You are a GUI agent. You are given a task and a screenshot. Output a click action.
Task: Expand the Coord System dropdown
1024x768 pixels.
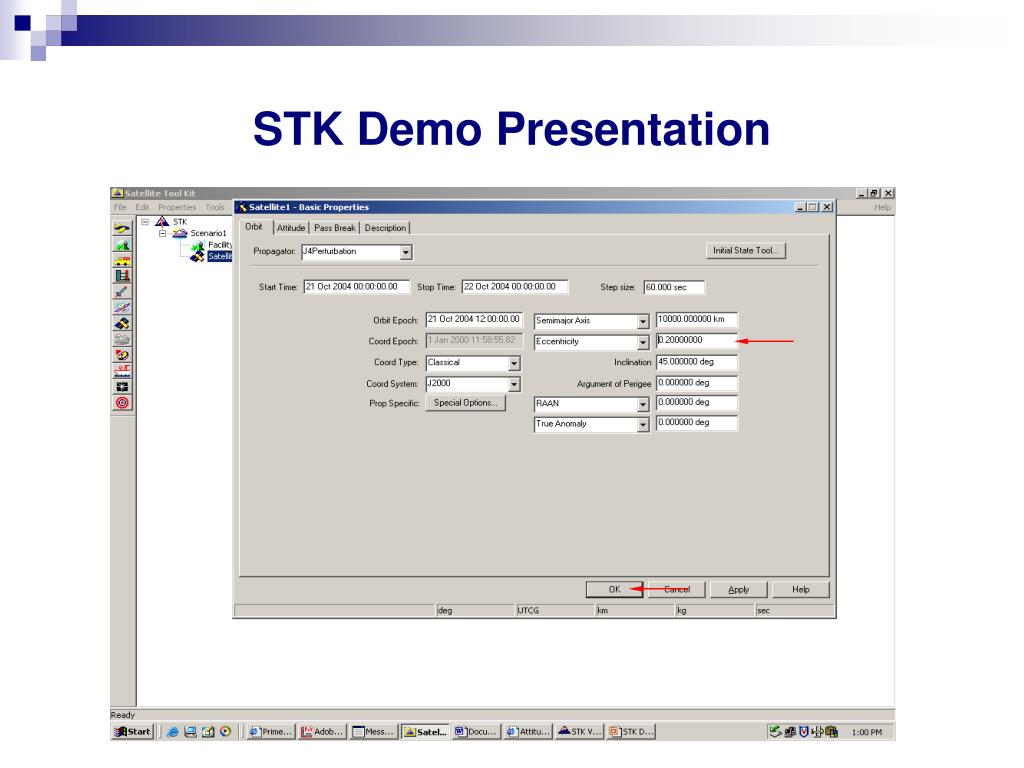(x=514, y=385)
